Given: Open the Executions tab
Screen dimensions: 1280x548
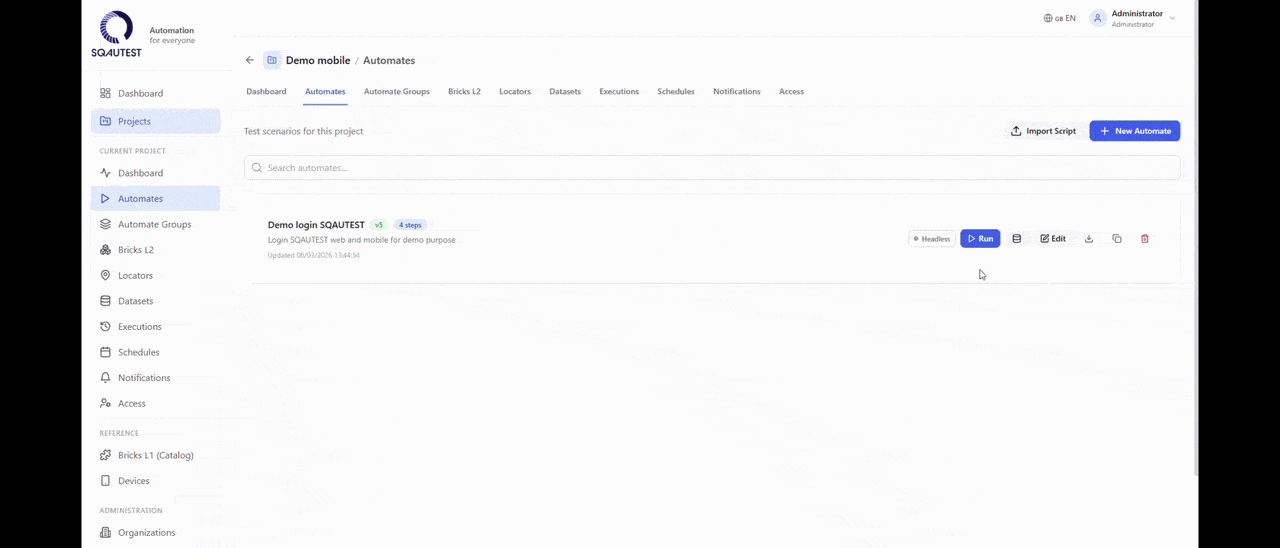Looking at the screenshot, I should point(619,91).
